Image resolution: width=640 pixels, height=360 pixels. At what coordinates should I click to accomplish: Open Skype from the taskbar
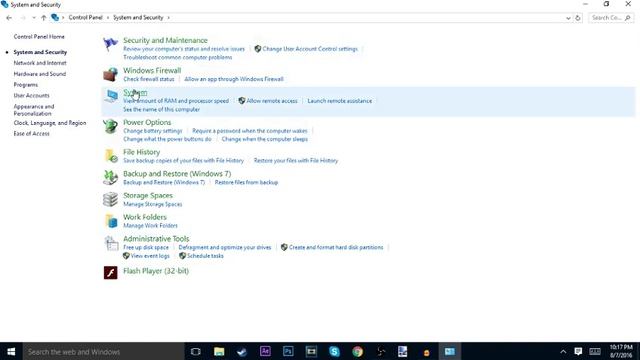(334, 351)
